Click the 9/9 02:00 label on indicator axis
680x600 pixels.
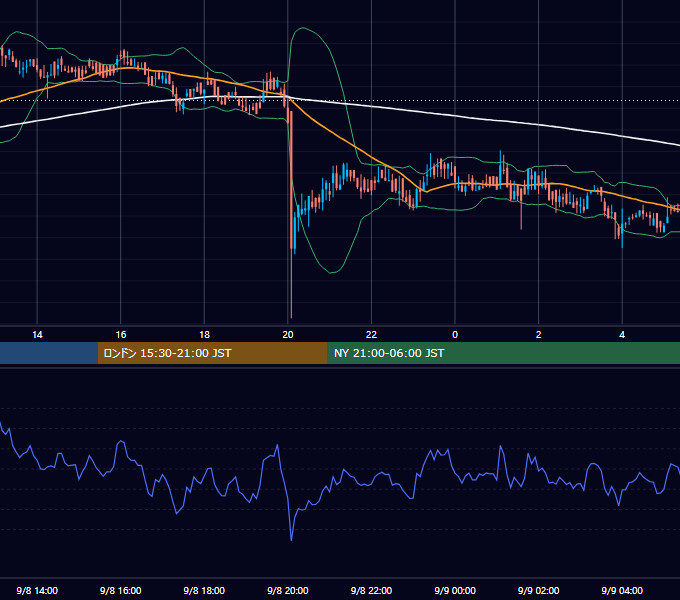click(x=539, y=590)
